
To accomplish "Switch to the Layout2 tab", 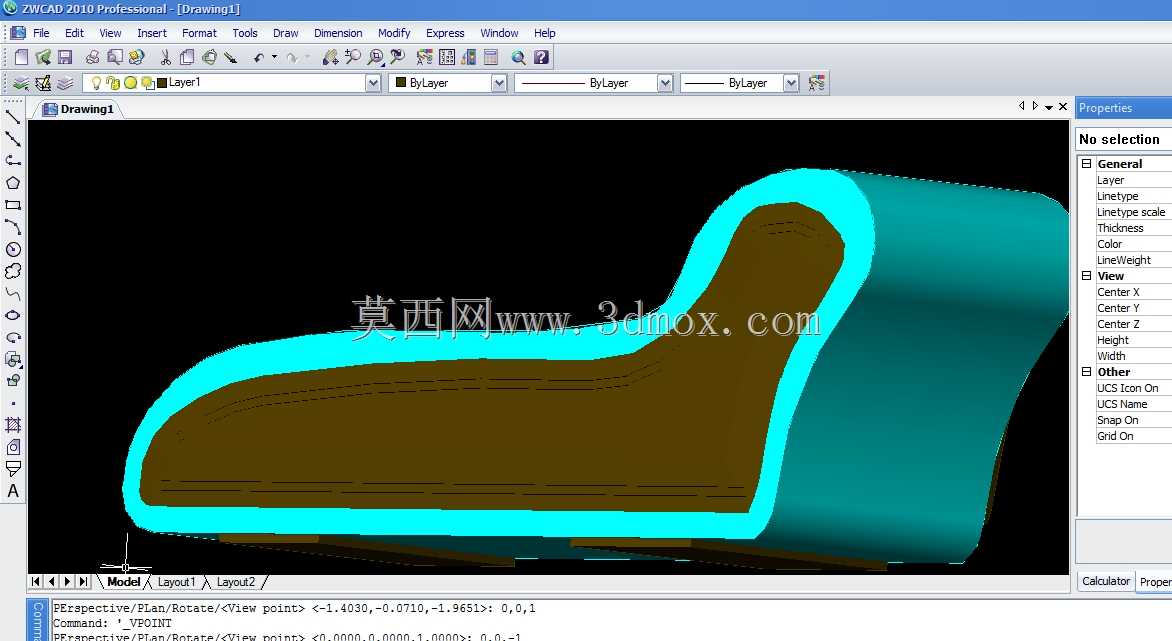I will click(235, 582).
